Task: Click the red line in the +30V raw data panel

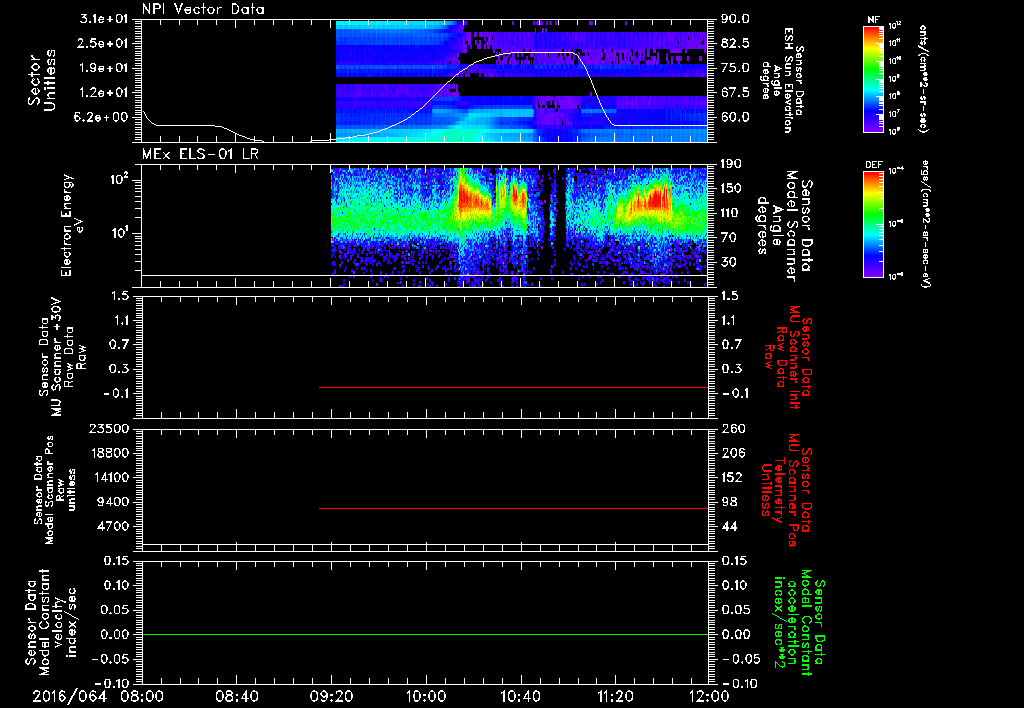Action: click(x=513, y=387)
